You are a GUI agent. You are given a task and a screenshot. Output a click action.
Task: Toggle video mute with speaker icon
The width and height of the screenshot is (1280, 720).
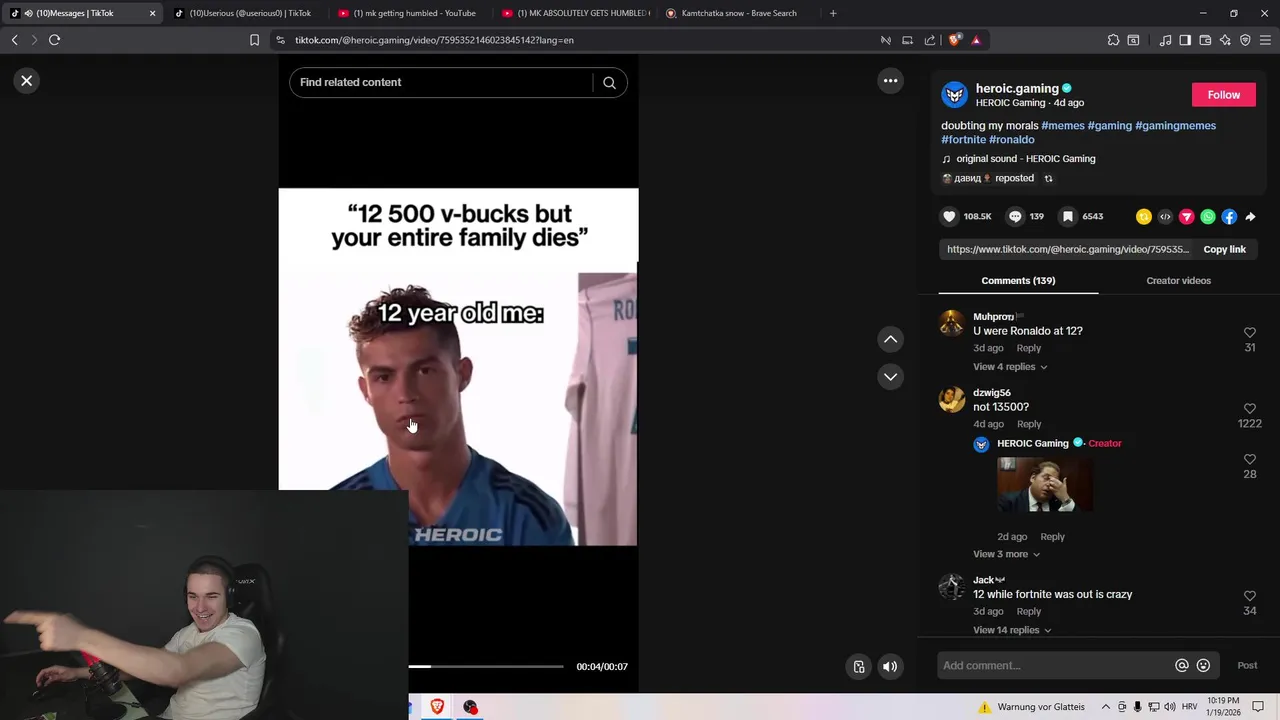click(890, 667)
